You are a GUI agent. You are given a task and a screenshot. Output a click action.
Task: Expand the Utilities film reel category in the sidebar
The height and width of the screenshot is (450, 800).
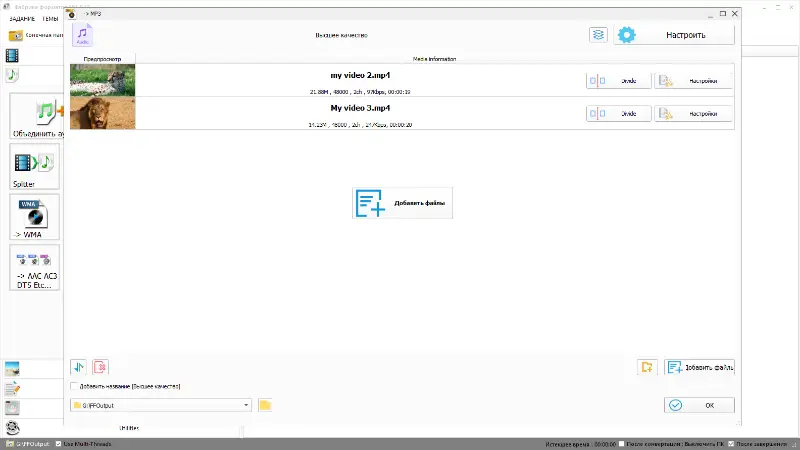[x=12, y=428]
